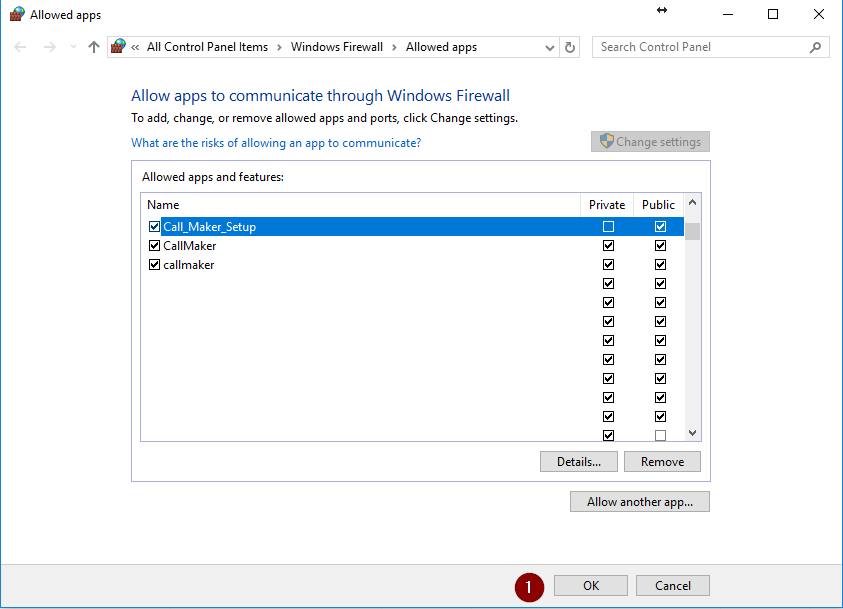Viewport: 843px width, 609px height.
Task: Confirm with the OK button
Action: pyautogui.click(x=591, y=585)
